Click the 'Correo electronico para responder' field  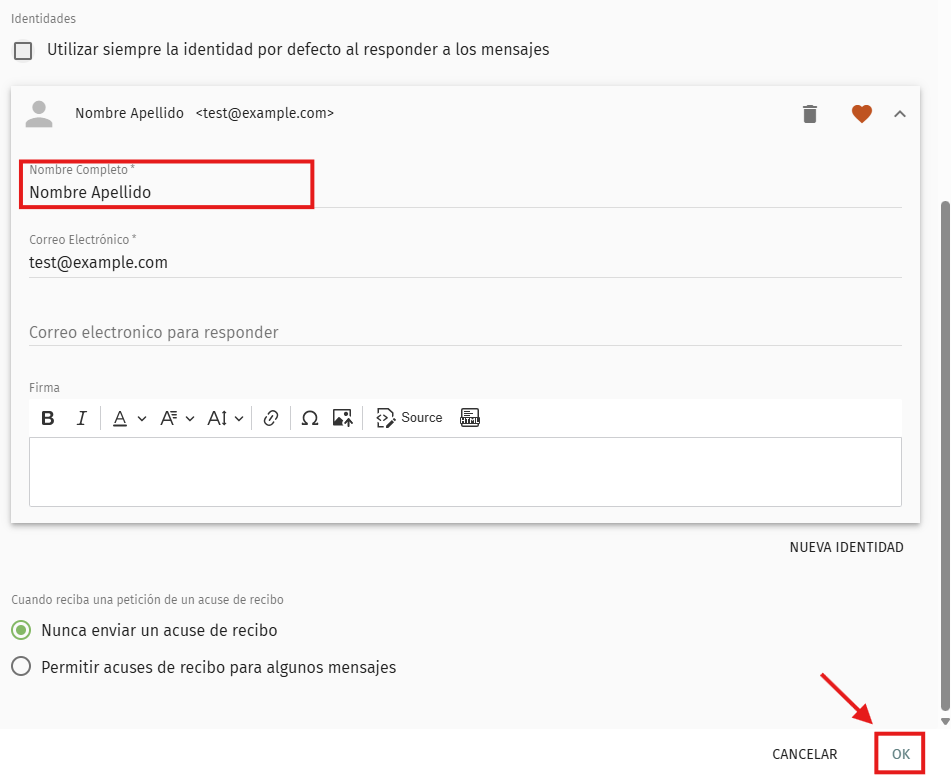(x=465, y=332)
